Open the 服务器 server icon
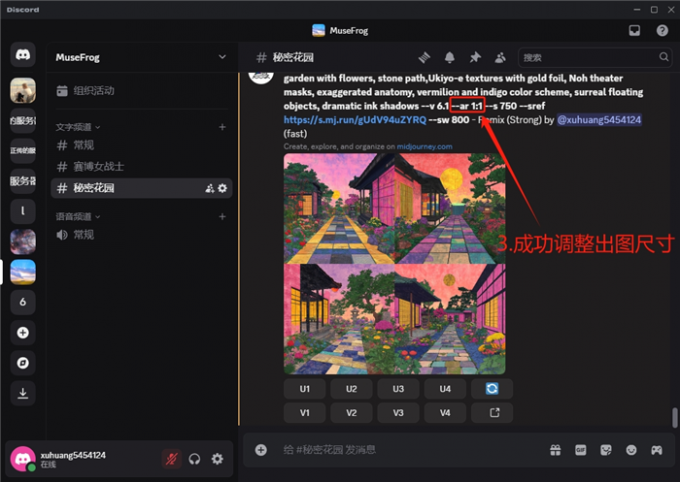 [23, 181]
